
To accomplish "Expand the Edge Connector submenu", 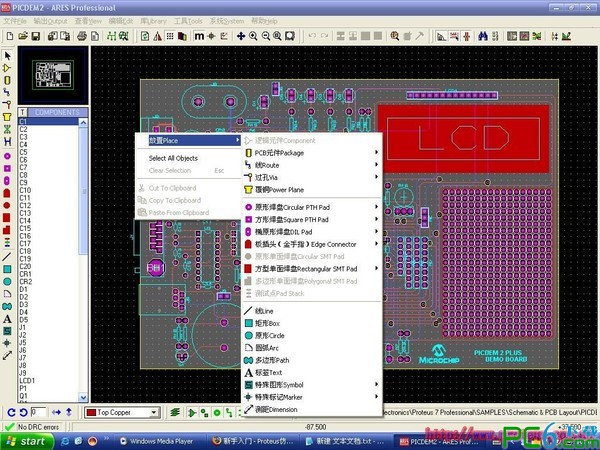I will (x=376, y=244).
